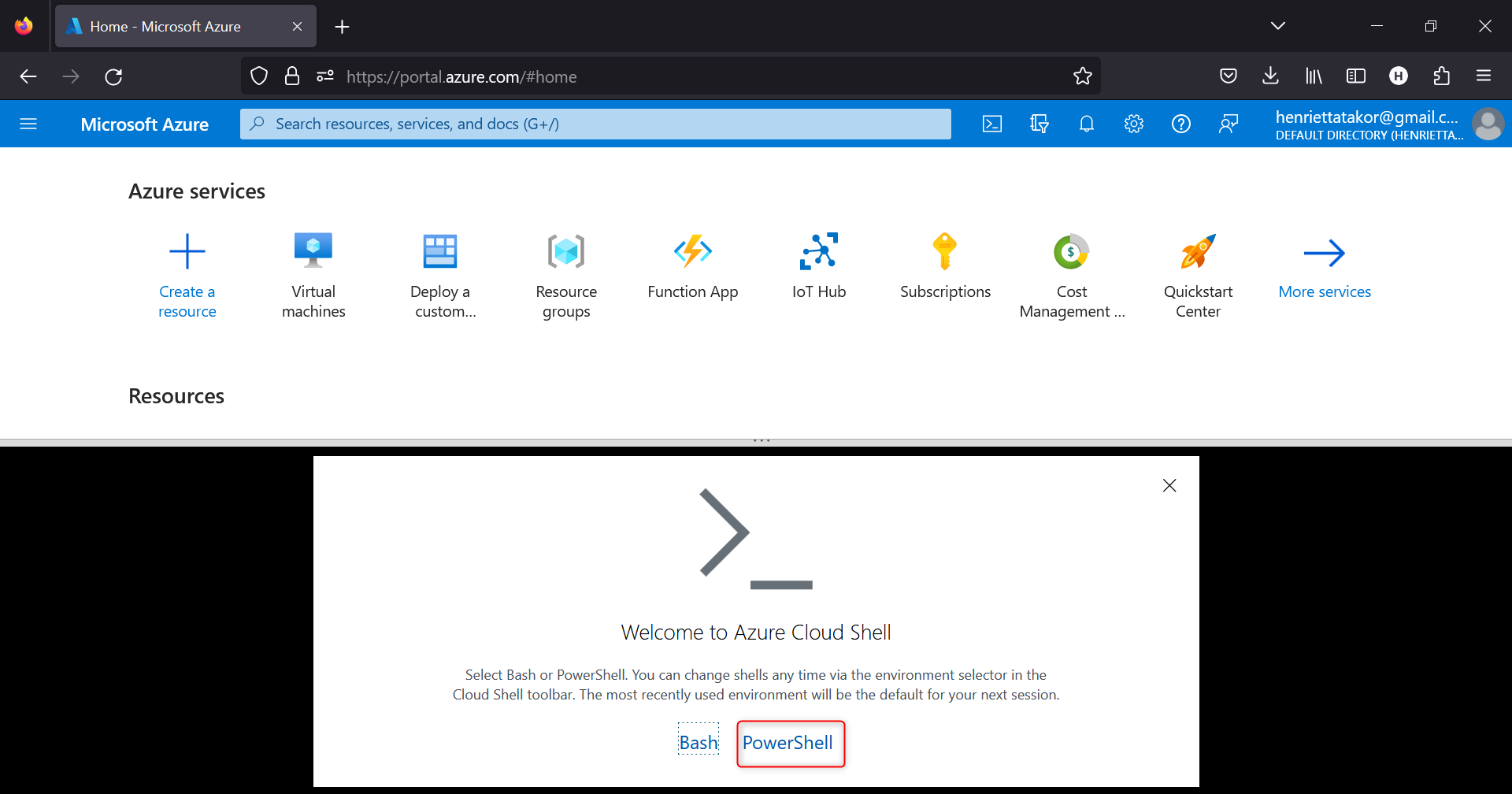Click the Function App label

[693, 292]
